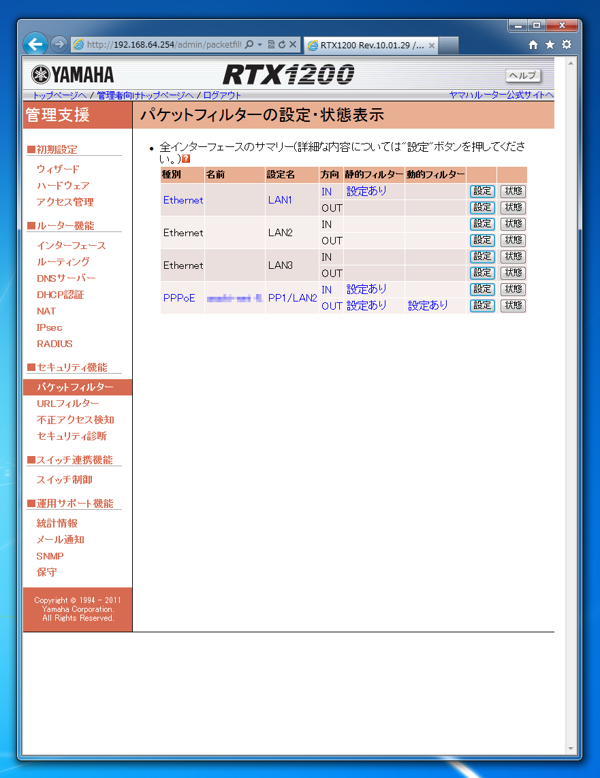Click PPPoE OUT static filter 設定あり

(x=366, y=306)
